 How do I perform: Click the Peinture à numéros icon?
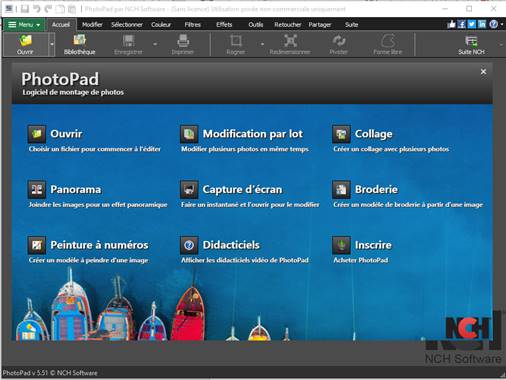[x=37, y=245]
